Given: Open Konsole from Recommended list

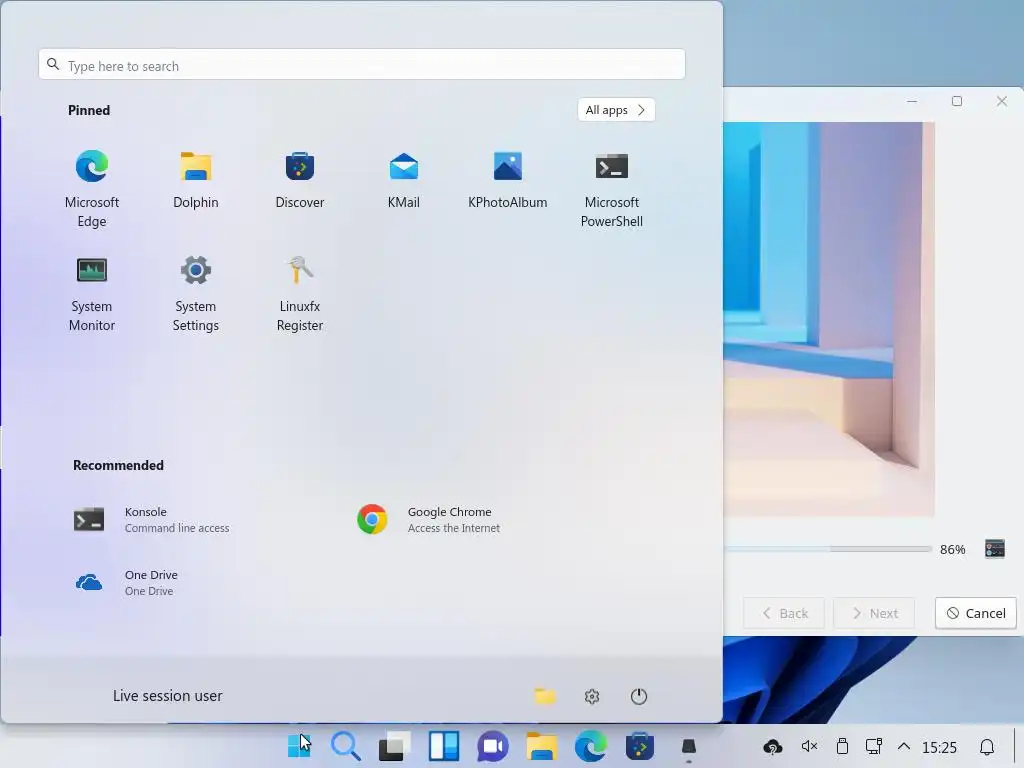Looking at the screenshot, I should click(x=152, y=520).
